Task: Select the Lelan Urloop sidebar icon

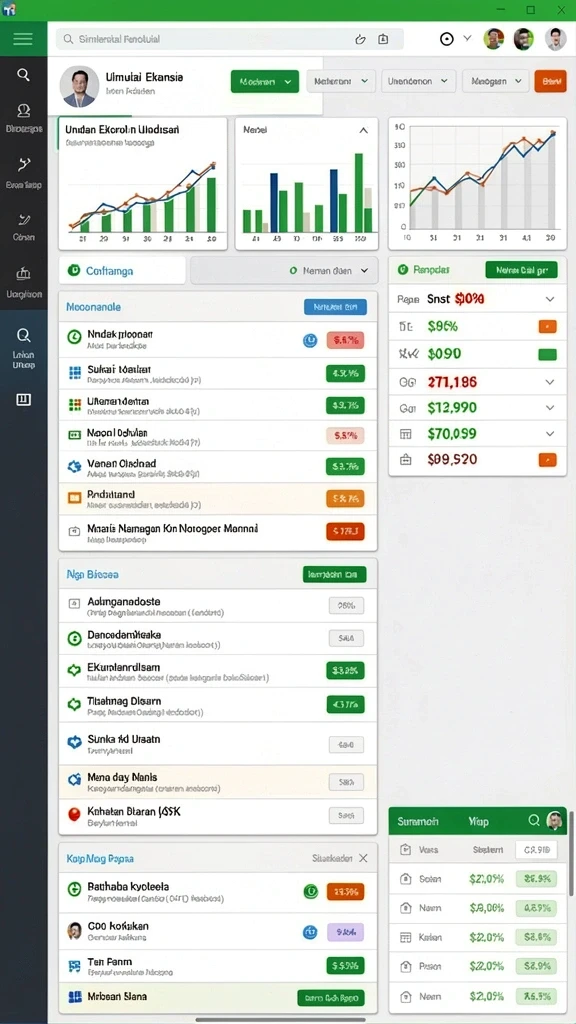Action: (24, 347)
